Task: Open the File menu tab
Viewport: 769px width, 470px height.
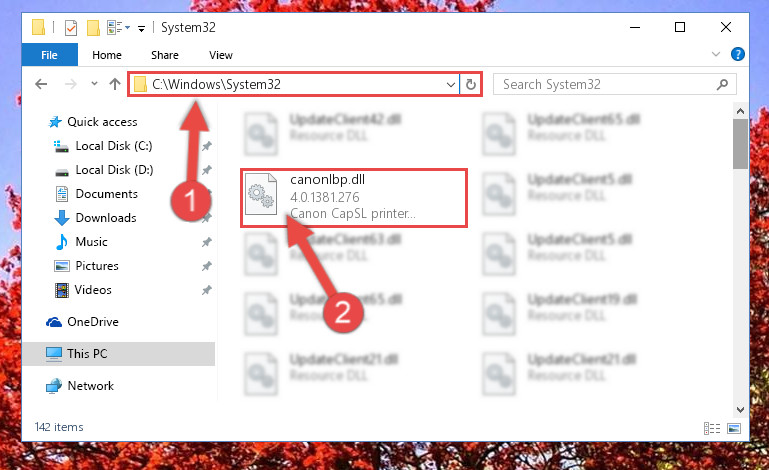Action: (x=49, y=55)
